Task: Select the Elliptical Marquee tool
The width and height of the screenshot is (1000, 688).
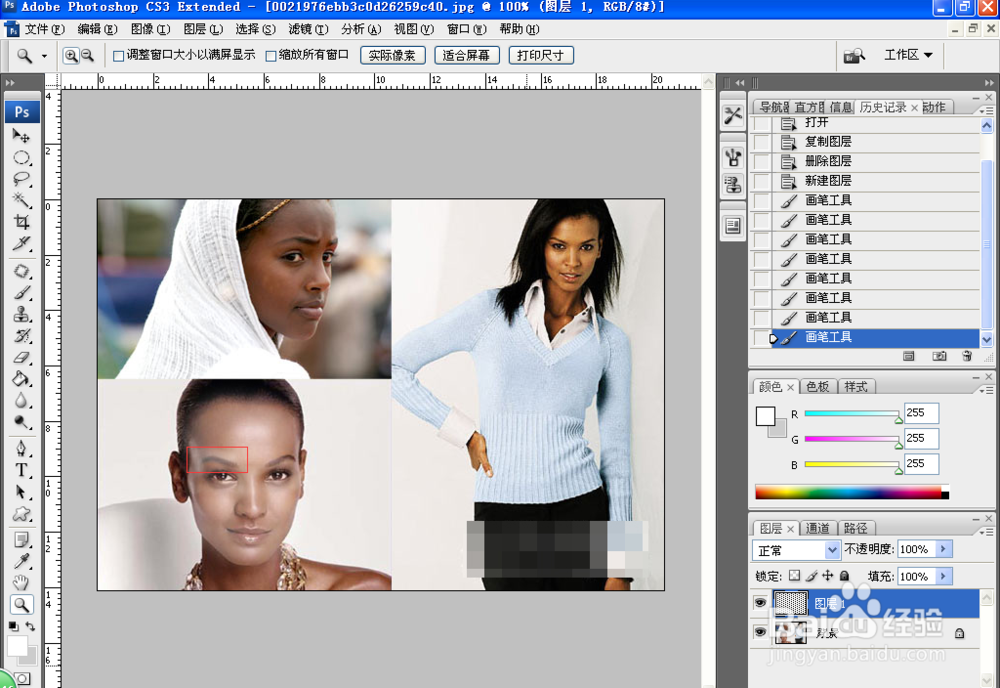Action: [x=22, y=157]
